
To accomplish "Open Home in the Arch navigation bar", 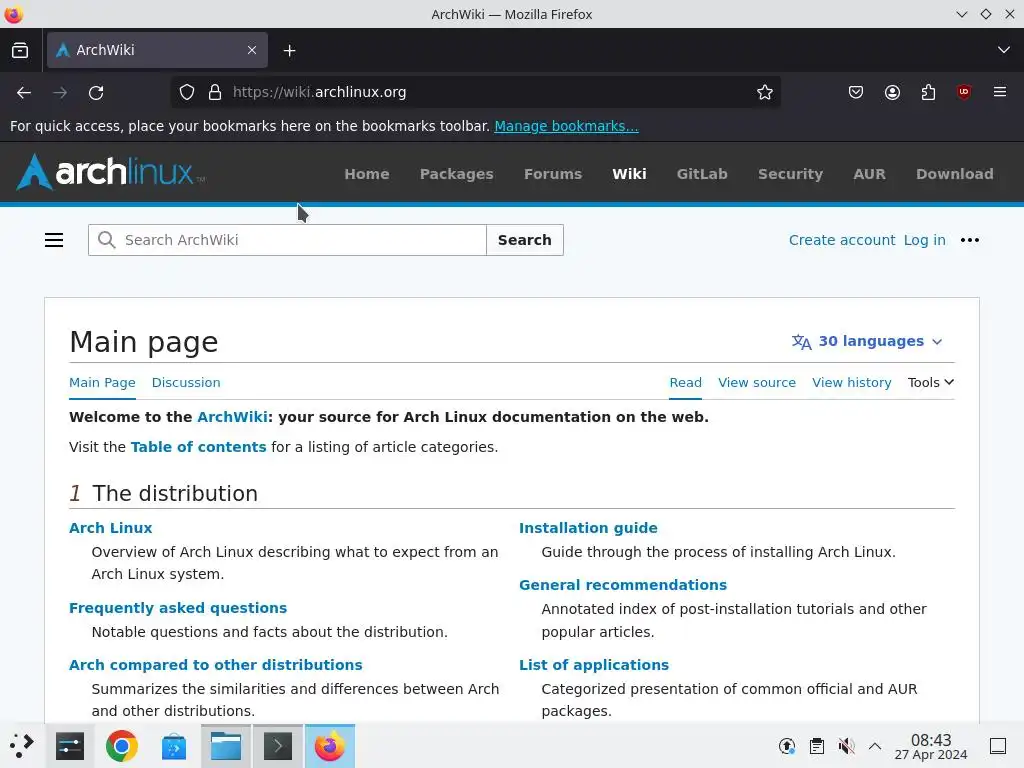I will tap(367, 174).
